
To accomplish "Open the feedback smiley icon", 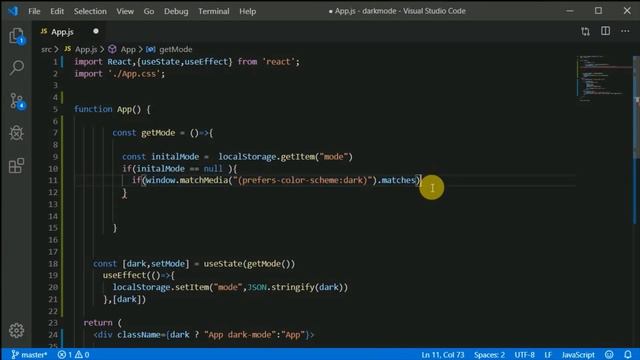I will coord(609,355).
